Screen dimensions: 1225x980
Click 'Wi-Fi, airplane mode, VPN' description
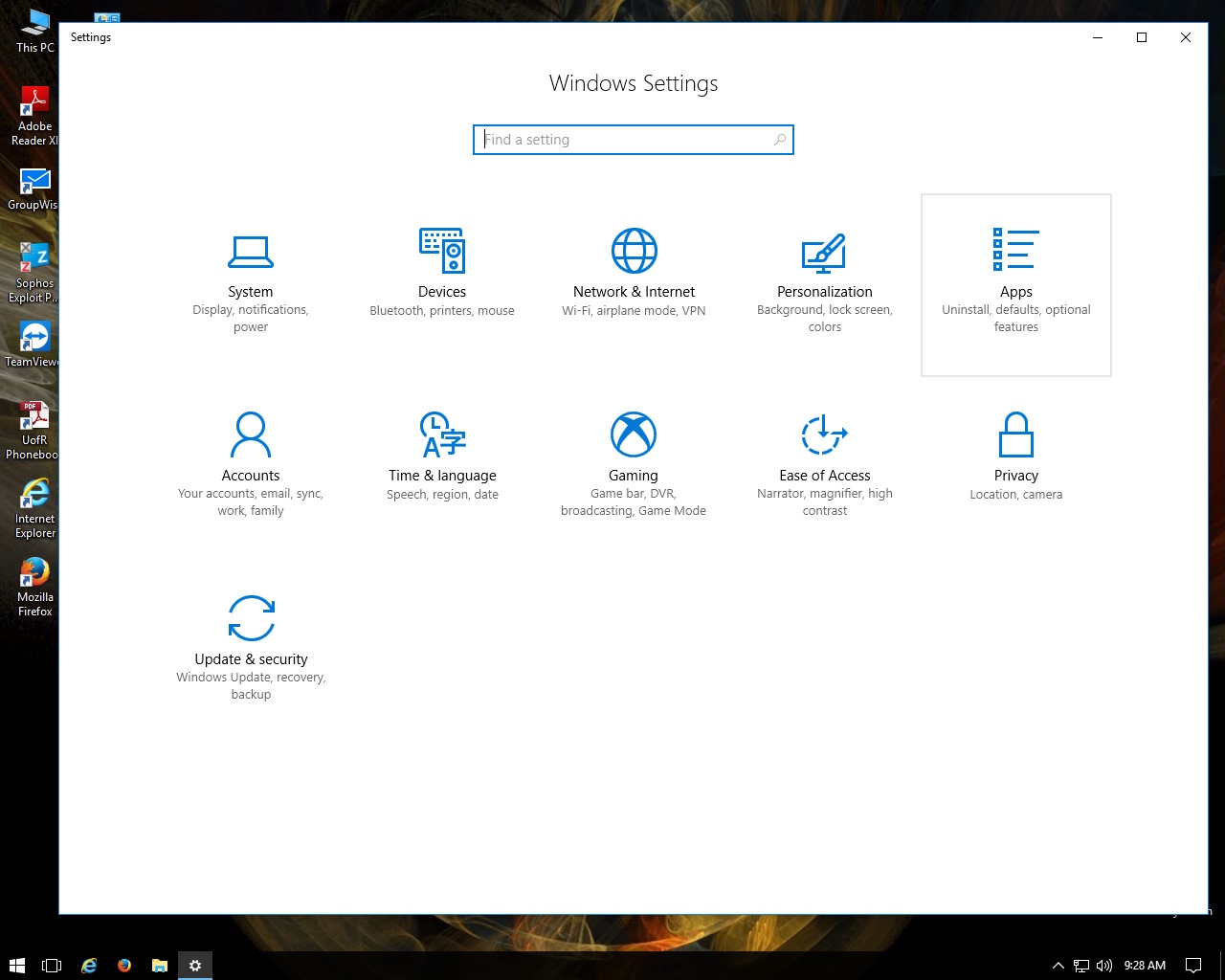click(x=634, y=311)
